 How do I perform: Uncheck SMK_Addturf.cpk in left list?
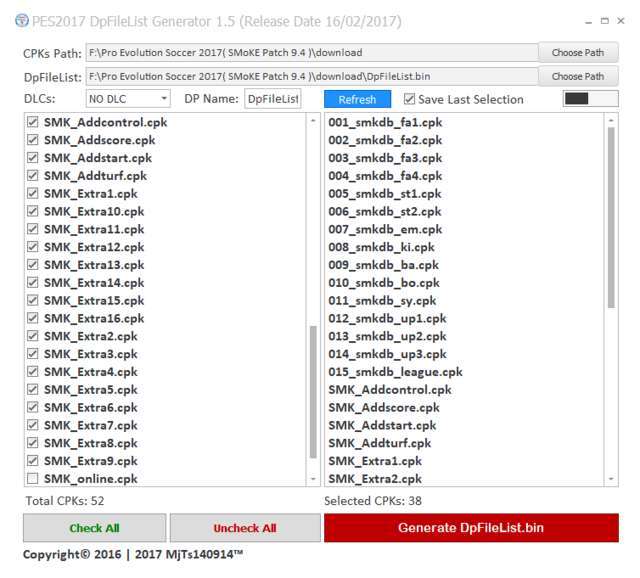[x=33, y=176]
